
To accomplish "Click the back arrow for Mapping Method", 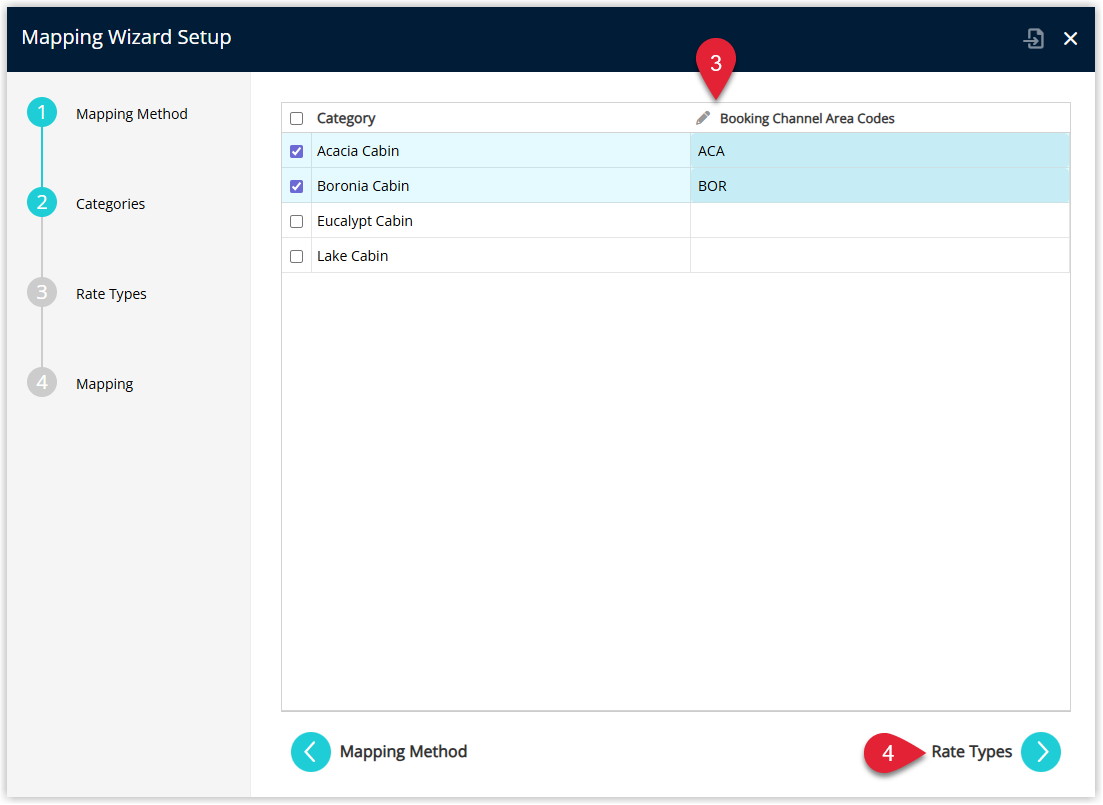I will (x=310, y=752).
